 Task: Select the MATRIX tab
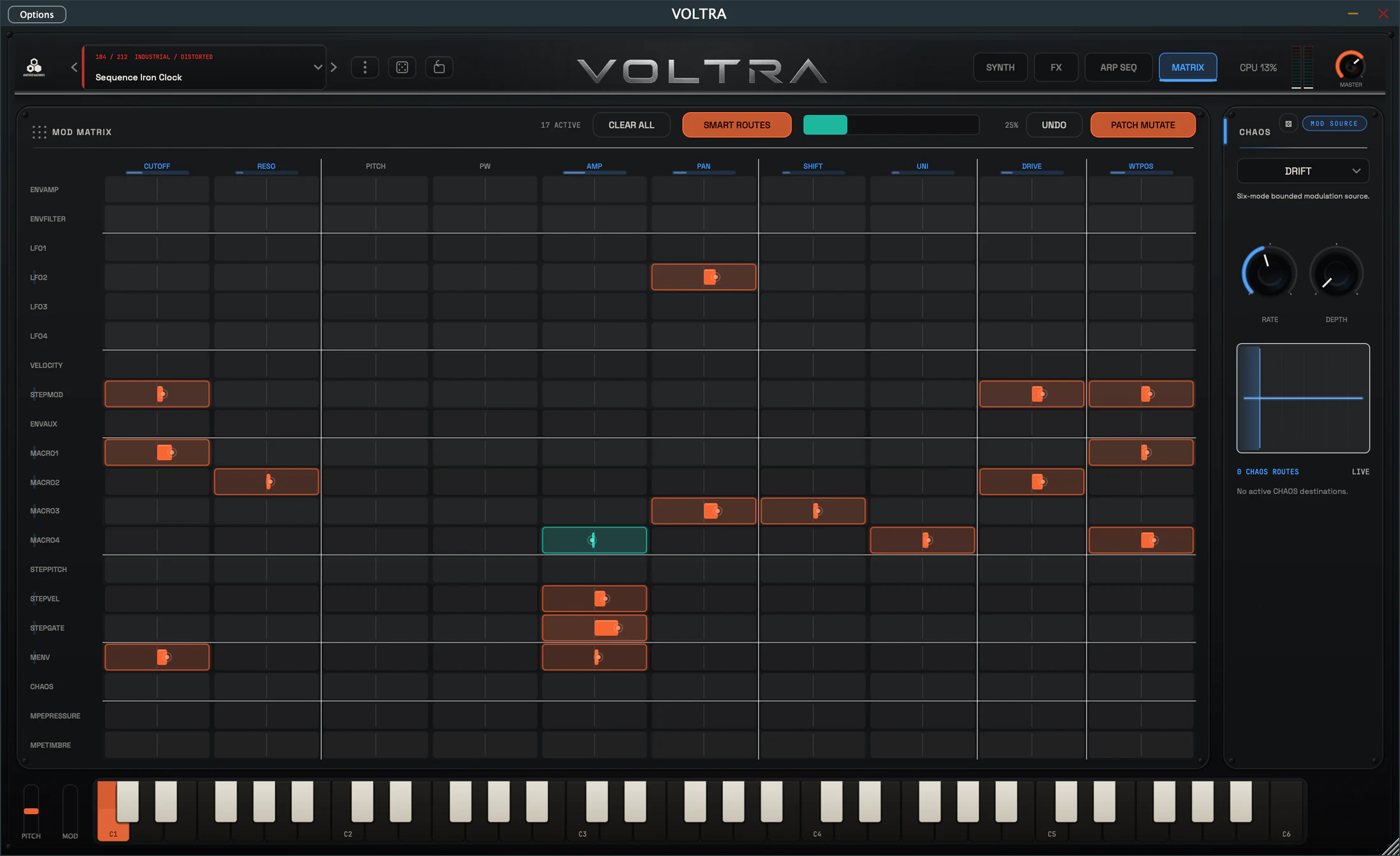coord(1187,67)
